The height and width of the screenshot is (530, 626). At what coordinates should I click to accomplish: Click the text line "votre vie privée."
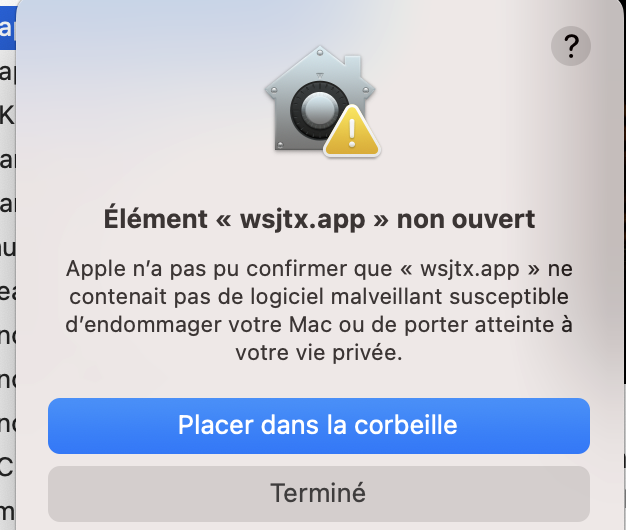click(x=319, y=353)
